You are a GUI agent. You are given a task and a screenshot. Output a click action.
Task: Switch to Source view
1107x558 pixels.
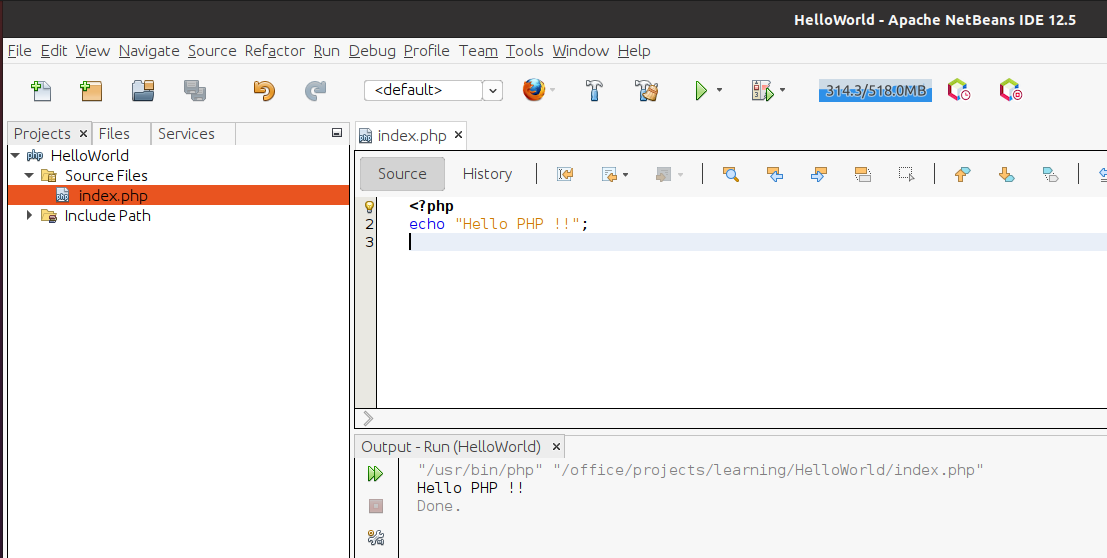tap(402, 174)
